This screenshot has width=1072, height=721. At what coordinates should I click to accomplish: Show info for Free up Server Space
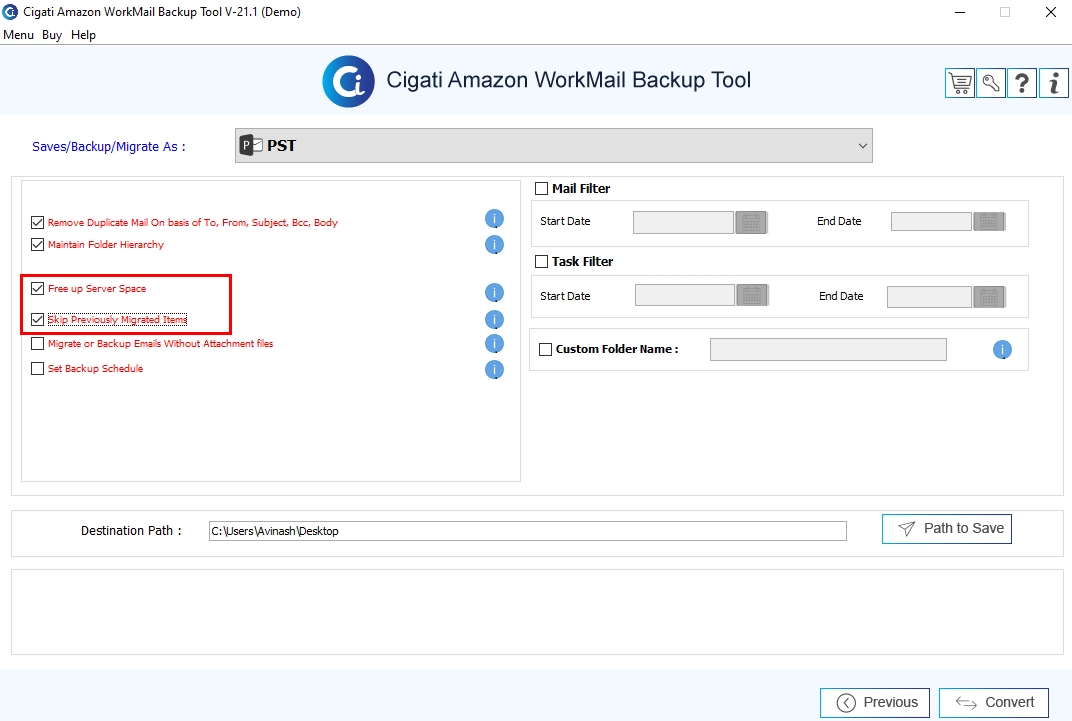pyautogui.click(x=494, y=293)
